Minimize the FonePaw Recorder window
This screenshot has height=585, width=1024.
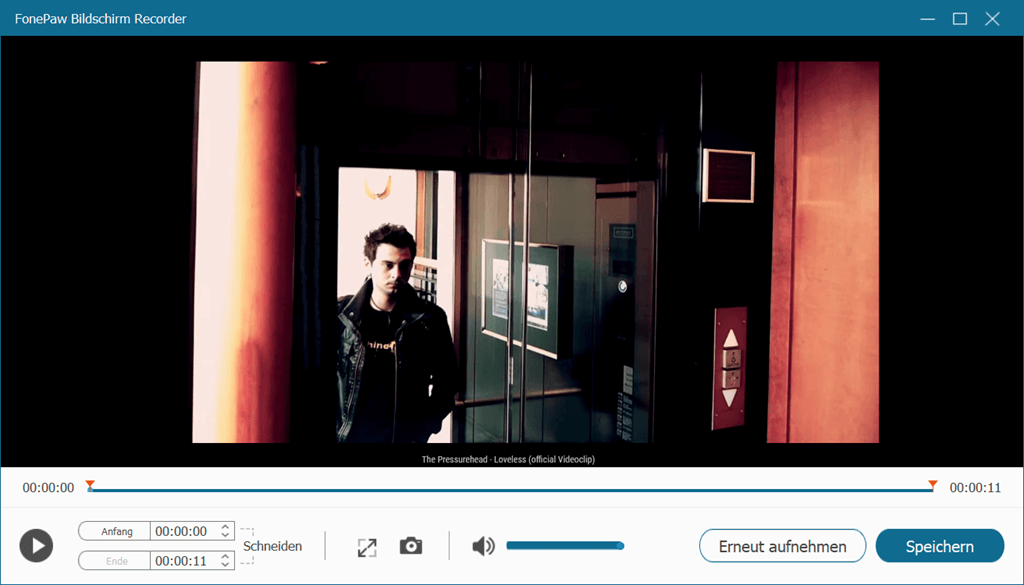(927, 19)
